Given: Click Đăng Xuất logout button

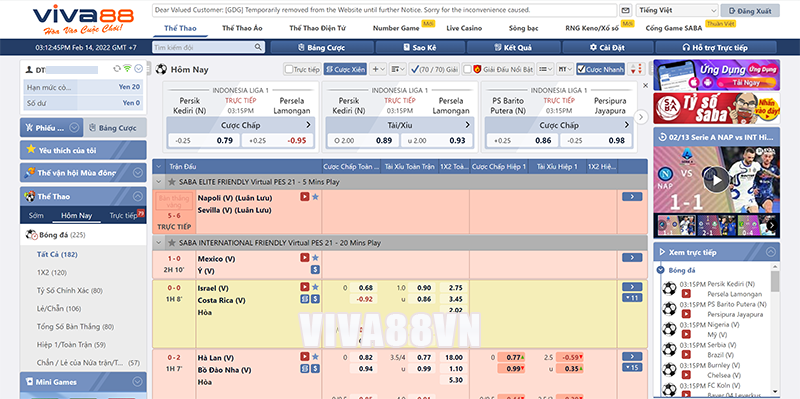Looking at the screenshot, I should tap(750, 11).
